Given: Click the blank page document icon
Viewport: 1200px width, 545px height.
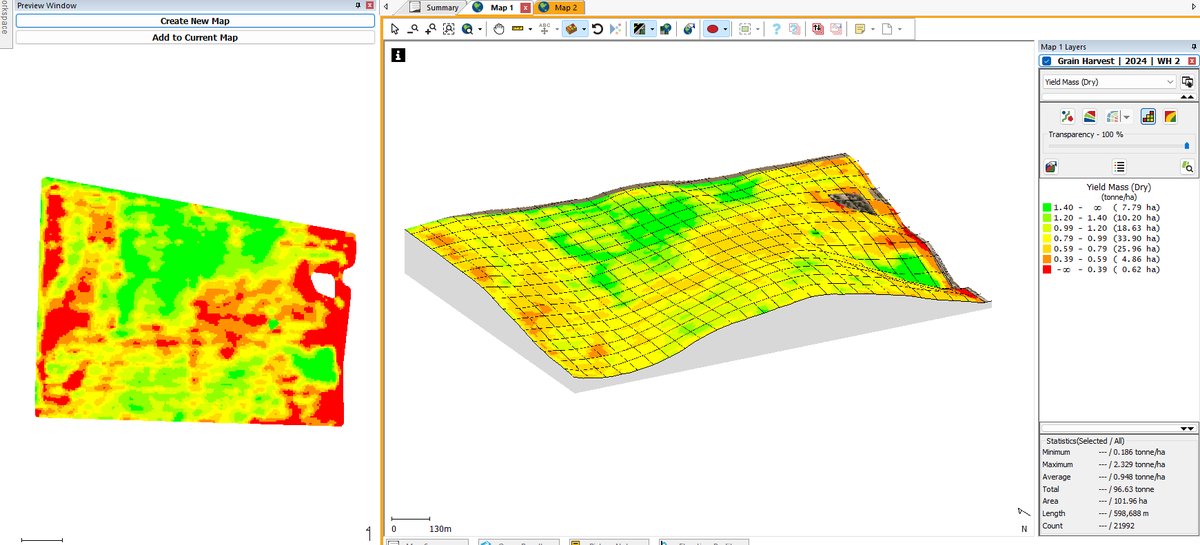Looking at the screenshot, I should (887, 29).
